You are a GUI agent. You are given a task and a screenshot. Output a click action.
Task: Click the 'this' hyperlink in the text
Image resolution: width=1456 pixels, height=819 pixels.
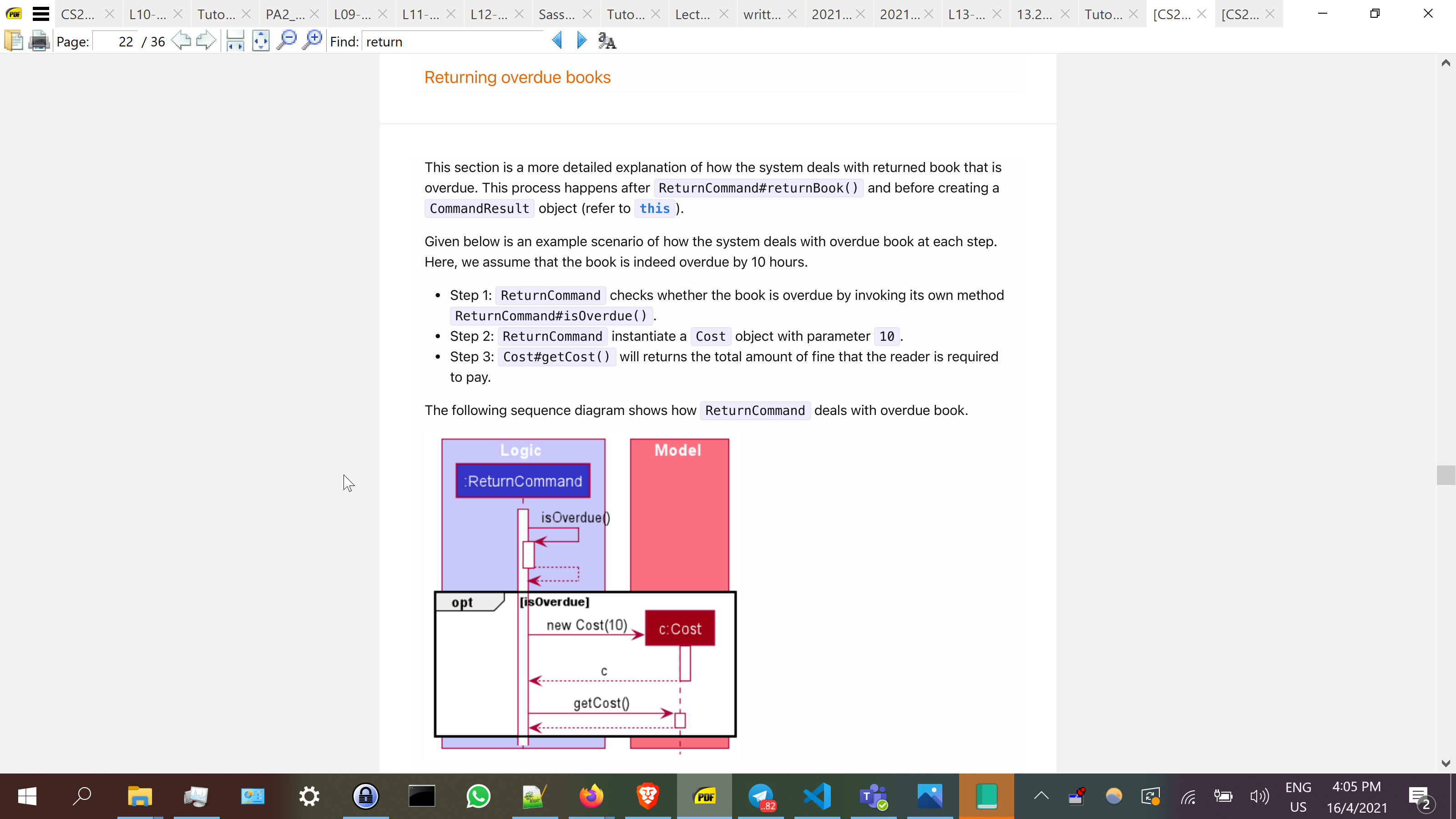click(654, 208)
